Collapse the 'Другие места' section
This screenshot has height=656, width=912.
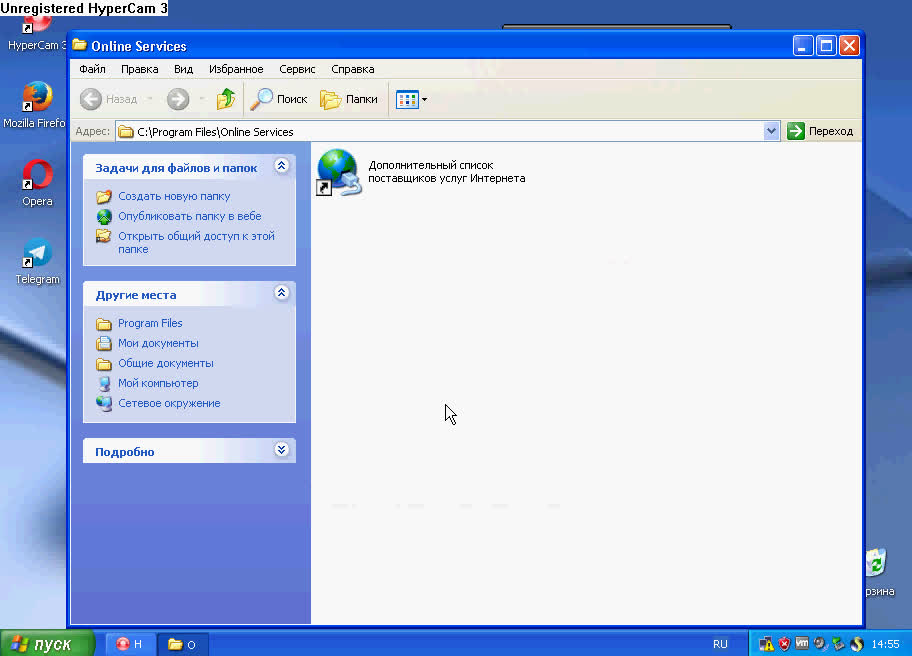281,293
